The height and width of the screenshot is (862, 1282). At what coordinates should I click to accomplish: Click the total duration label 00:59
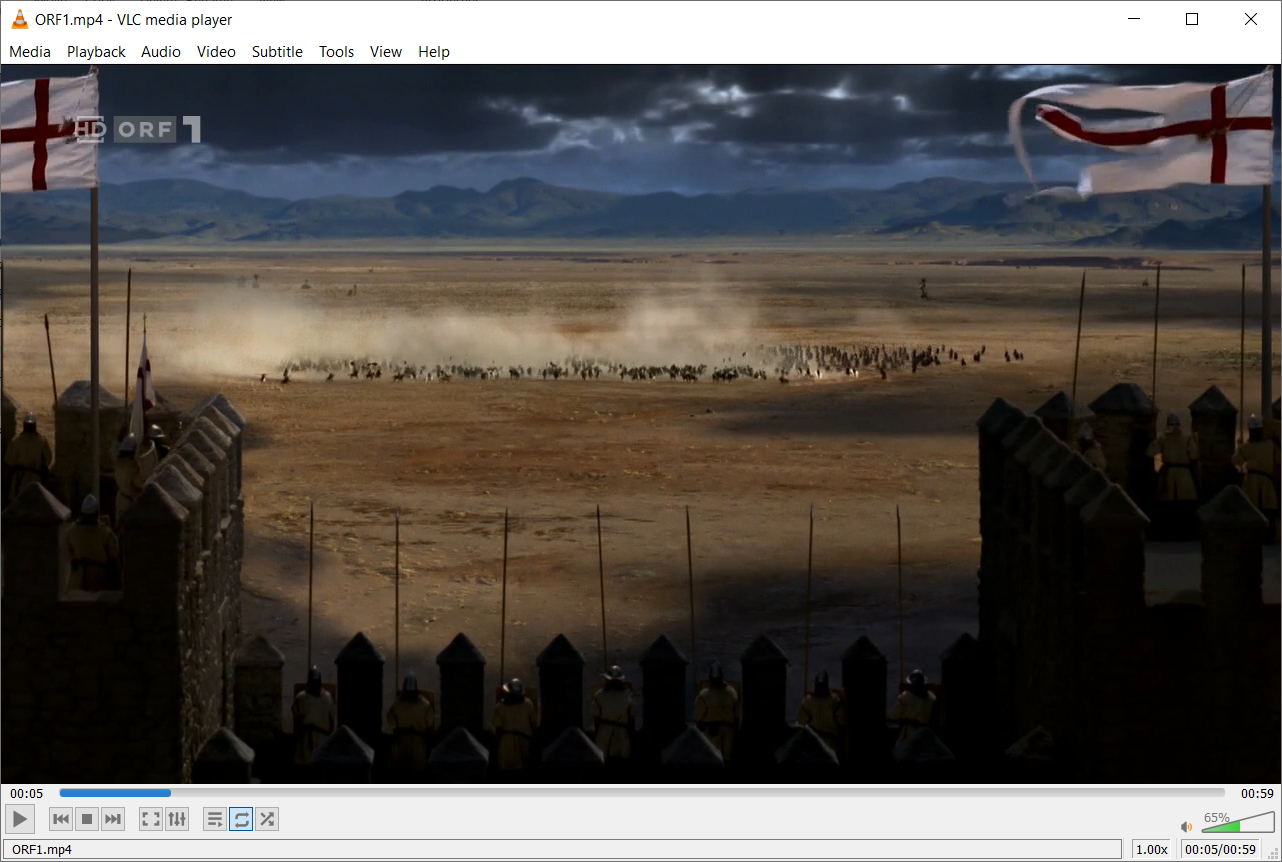click(1257, 793)
